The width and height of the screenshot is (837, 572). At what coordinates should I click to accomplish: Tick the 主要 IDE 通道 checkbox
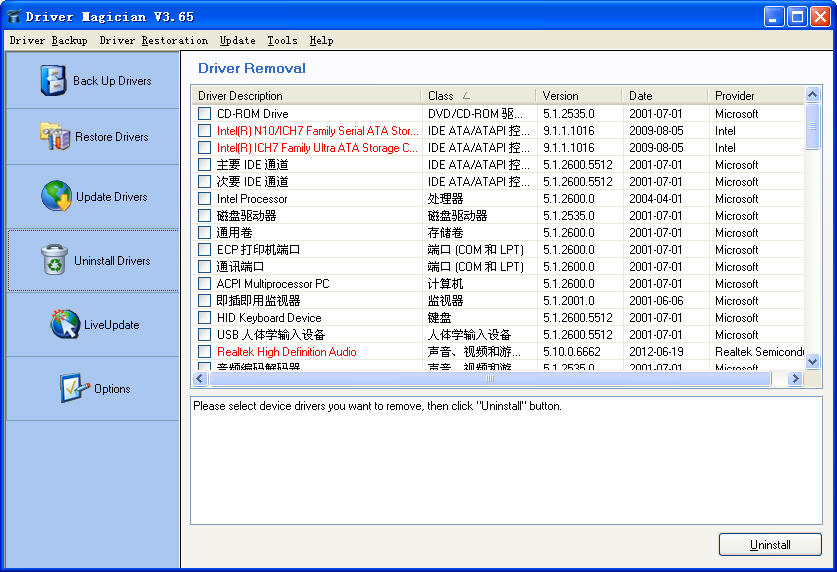click(x=204, y=164)
